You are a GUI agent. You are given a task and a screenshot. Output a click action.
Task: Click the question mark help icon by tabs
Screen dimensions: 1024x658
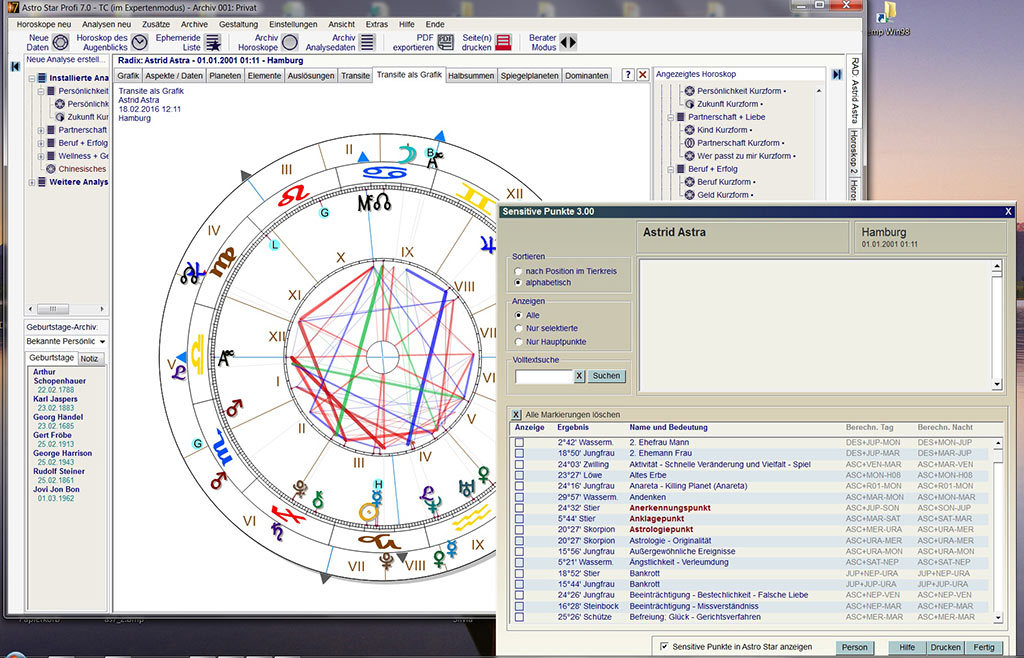[x=628, y=75]
